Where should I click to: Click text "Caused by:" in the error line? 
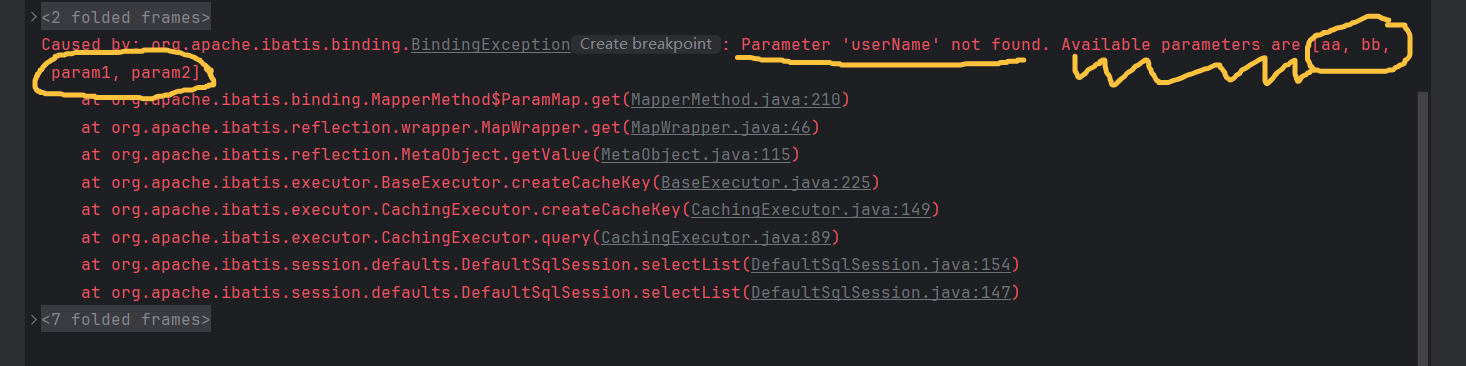(x=91, y=45)
